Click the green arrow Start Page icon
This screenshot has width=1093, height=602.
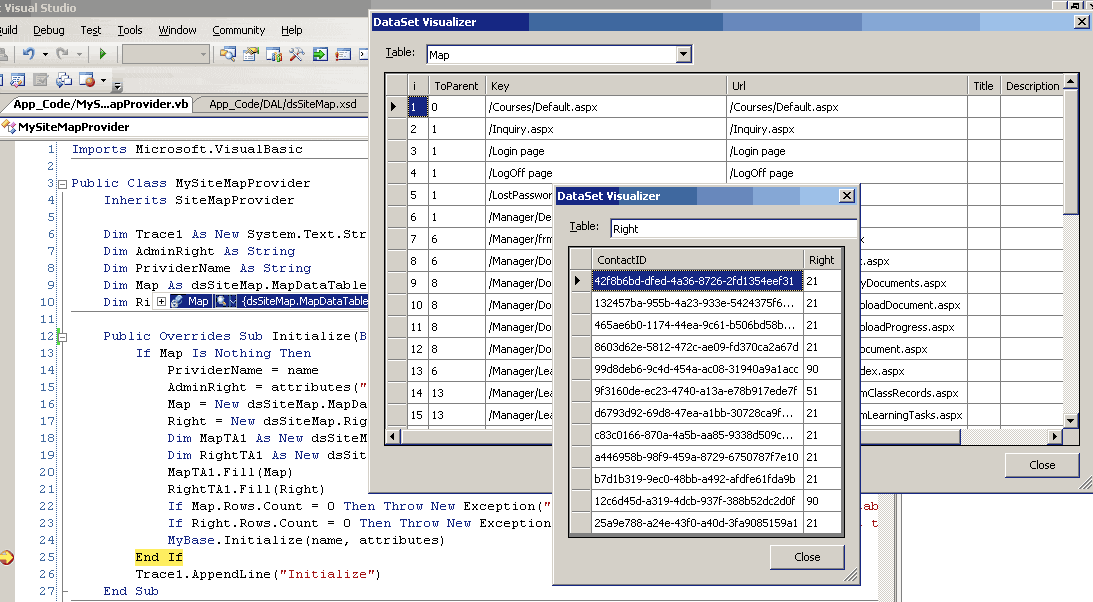[320, 54]
